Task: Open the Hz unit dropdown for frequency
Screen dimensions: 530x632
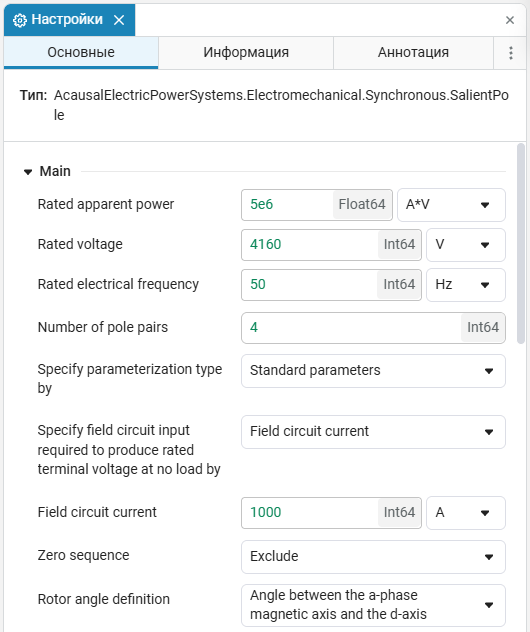Action: coord(466,285)
